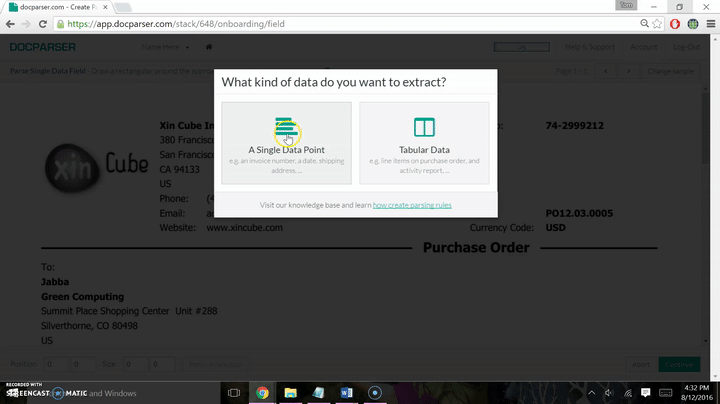Open Task View in the taskbar

[233, 393]
